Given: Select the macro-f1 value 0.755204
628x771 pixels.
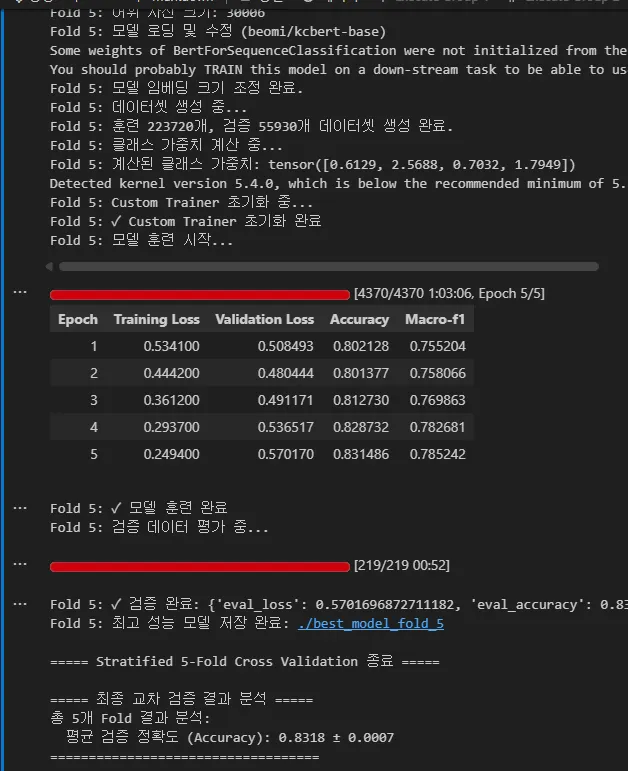Looking at the screenshot, I should [438, 346].
